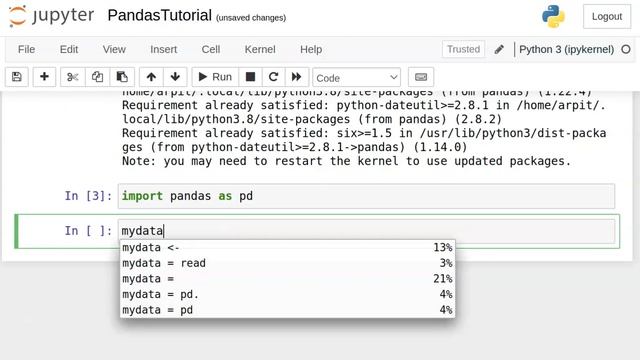Open the File menu
640x360 pixels.
27,49
